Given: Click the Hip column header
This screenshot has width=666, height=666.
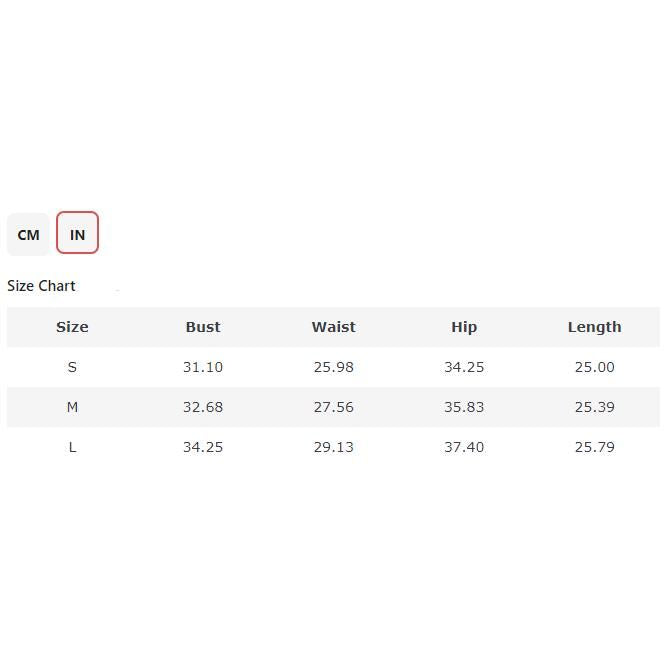Looking at the screenshot, I should pos(464,327).
